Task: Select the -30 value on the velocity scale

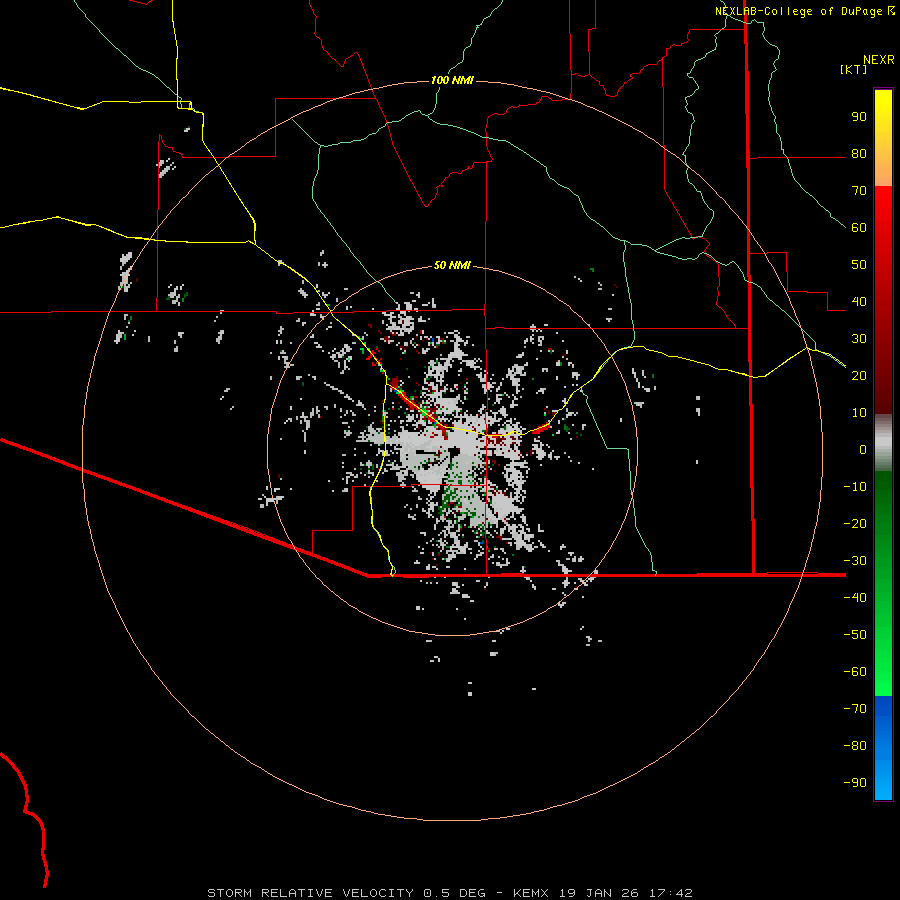Action: pyautogui.click(x=855, y=561)
